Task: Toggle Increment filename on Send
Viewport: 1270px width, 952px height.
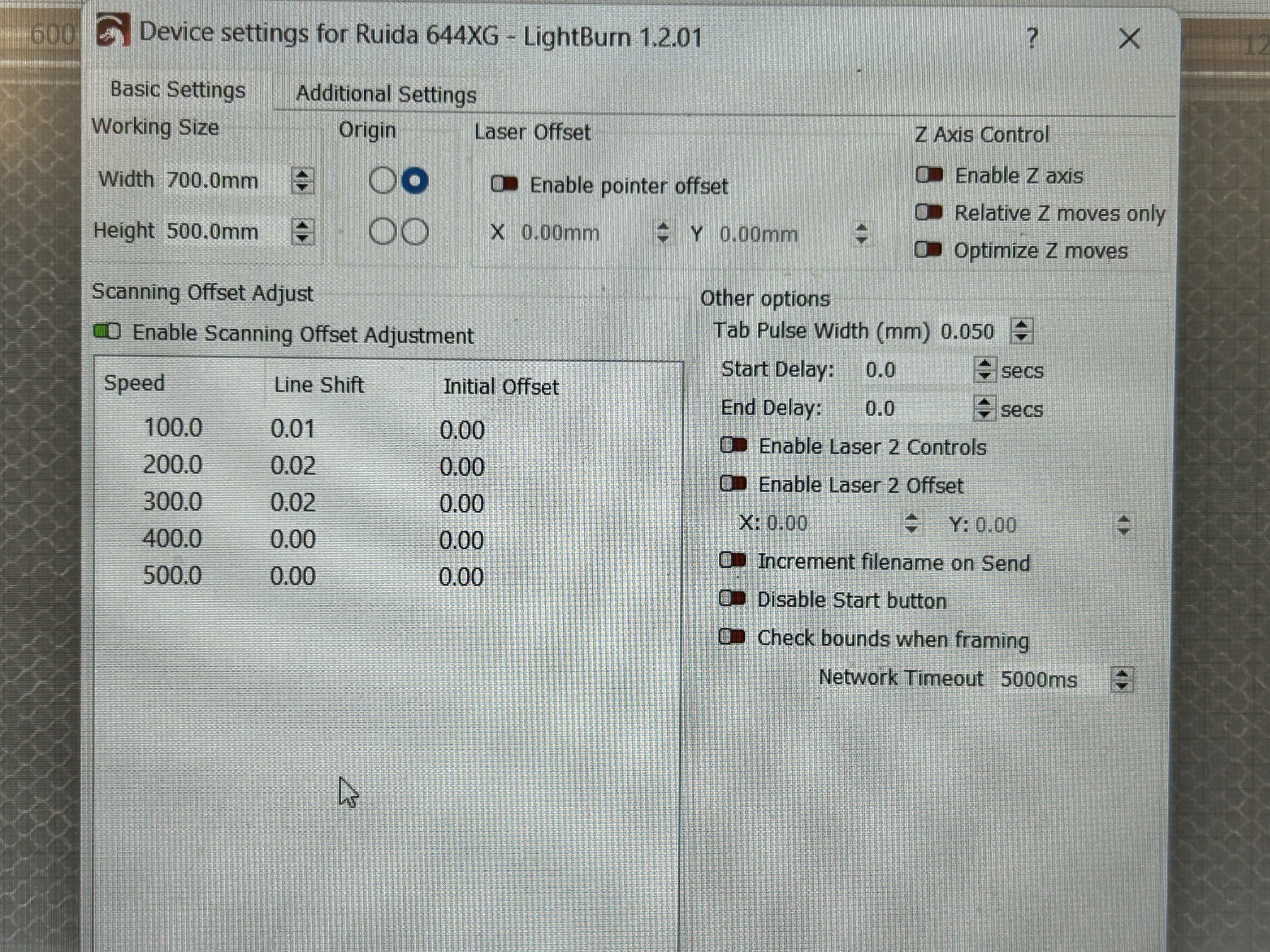Action: [x=733, y=560]
